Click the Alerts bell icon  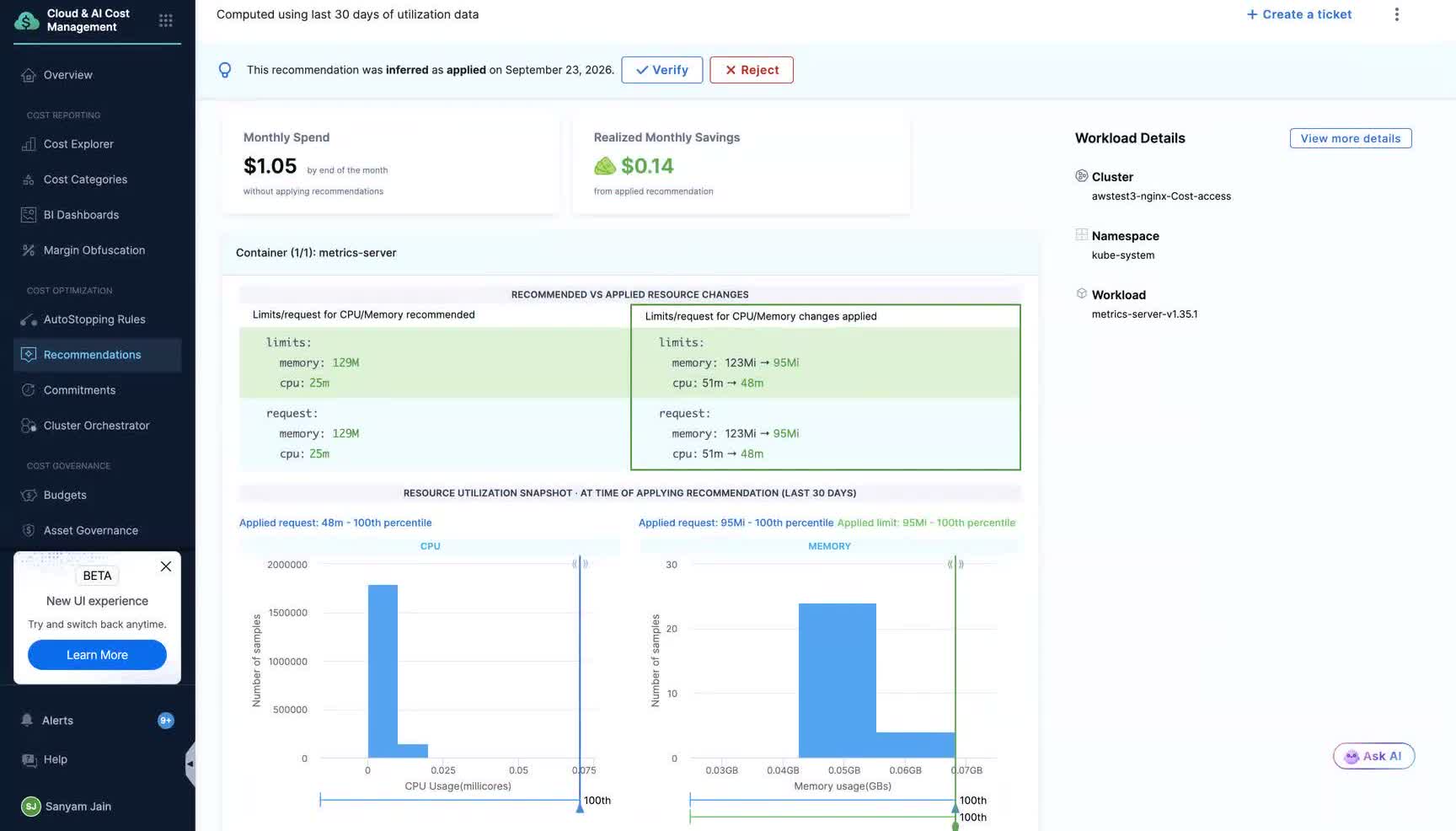tap(27, 721)
